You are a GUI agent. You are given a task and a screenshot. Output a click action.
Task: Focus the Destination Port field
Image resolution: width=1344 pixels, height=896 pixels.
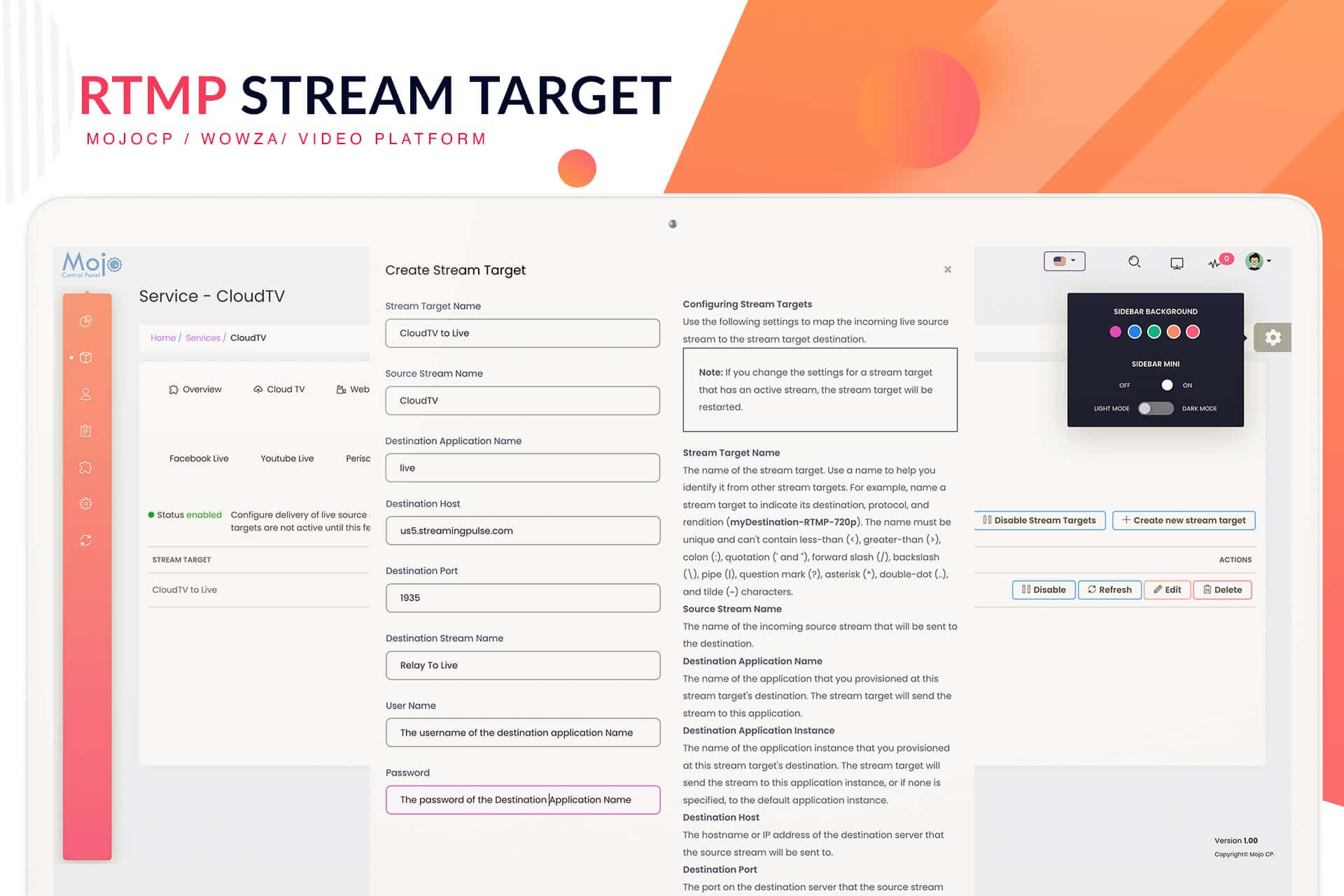coord(522,598)
